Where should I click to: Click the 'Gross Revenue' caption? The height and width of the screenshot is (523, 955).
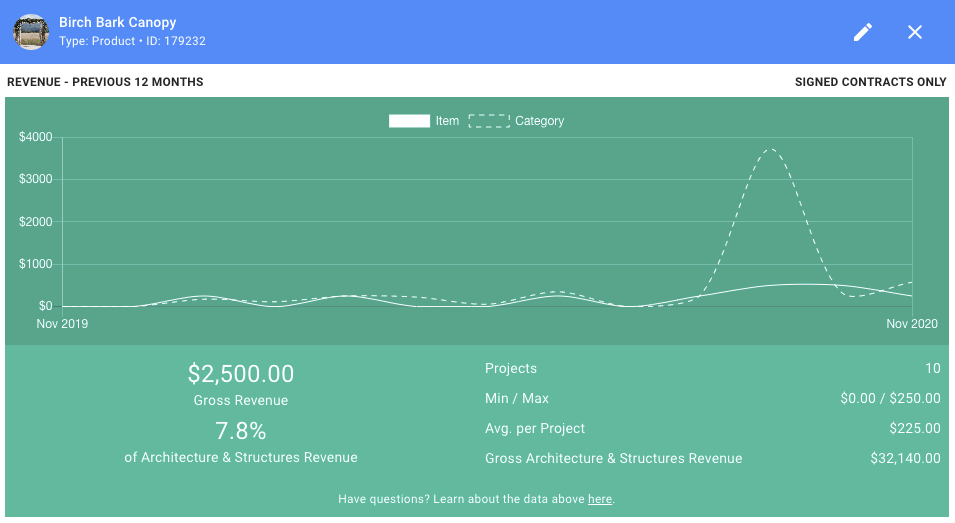pyautogui.click(x=241, y=400)
